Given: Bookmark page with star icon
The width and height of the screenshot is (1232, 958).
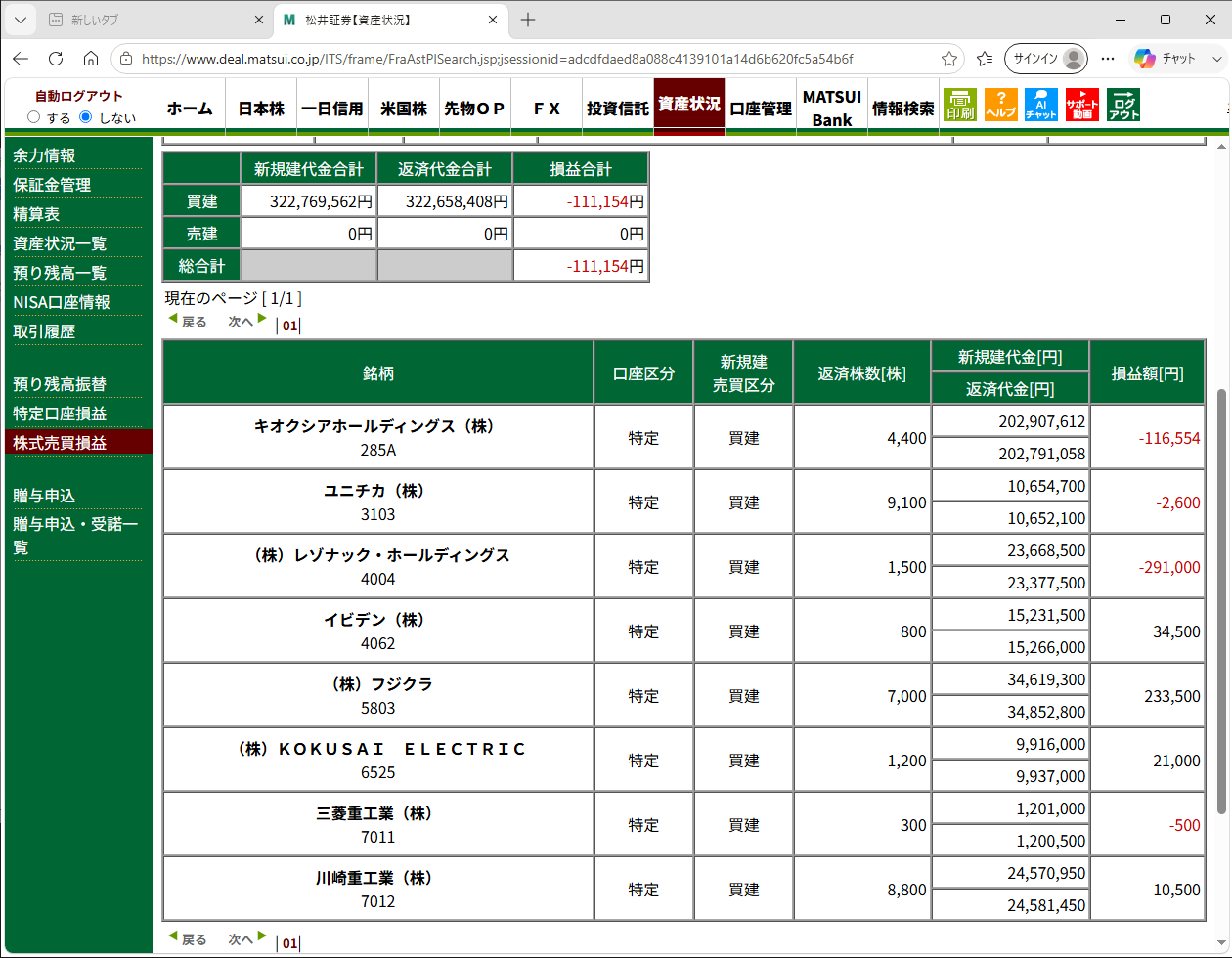Looking at the screenshot, I should pos(948,59).
